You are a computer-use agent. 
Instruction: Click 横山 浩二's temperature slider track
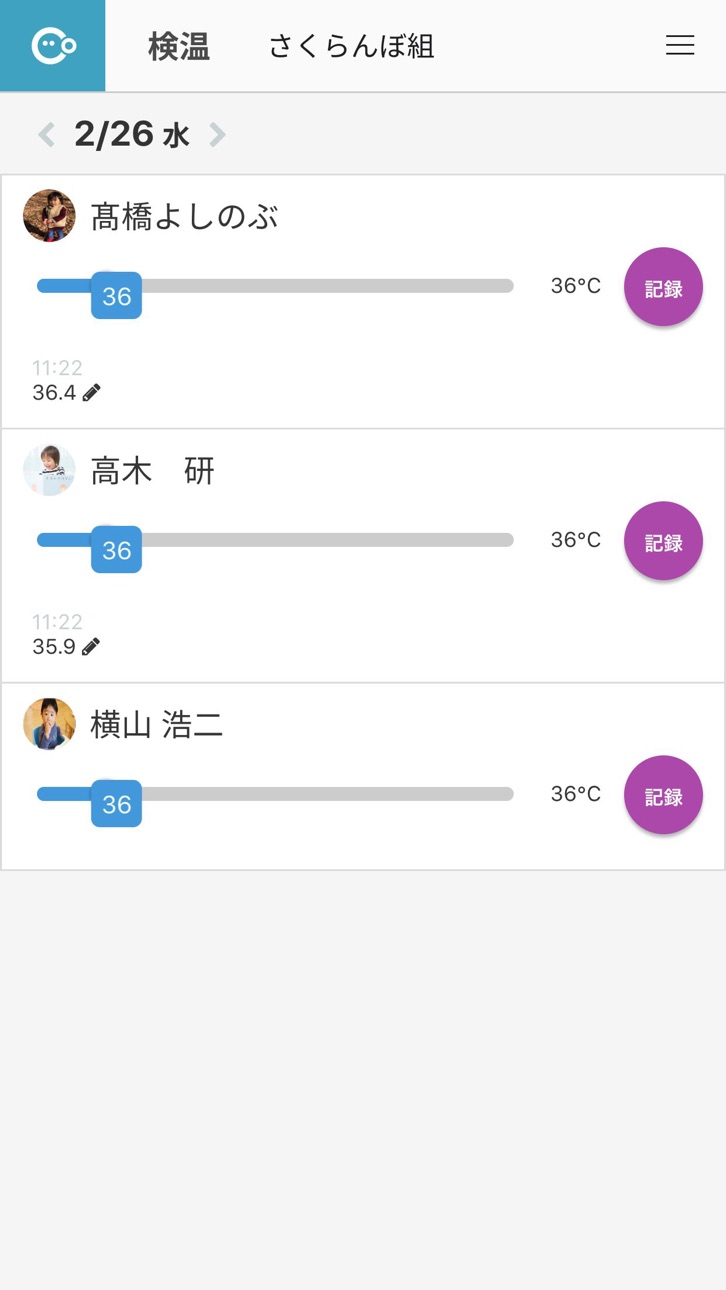pos(275,794)
